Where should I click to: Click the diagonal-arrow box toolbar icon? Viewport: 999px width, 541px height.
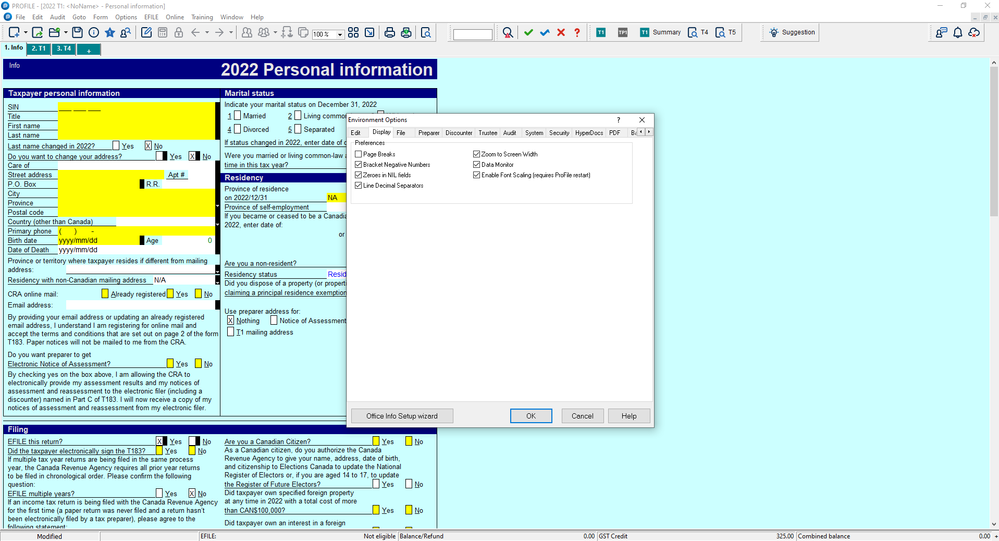pyautogui.click(x=370, y=32)
